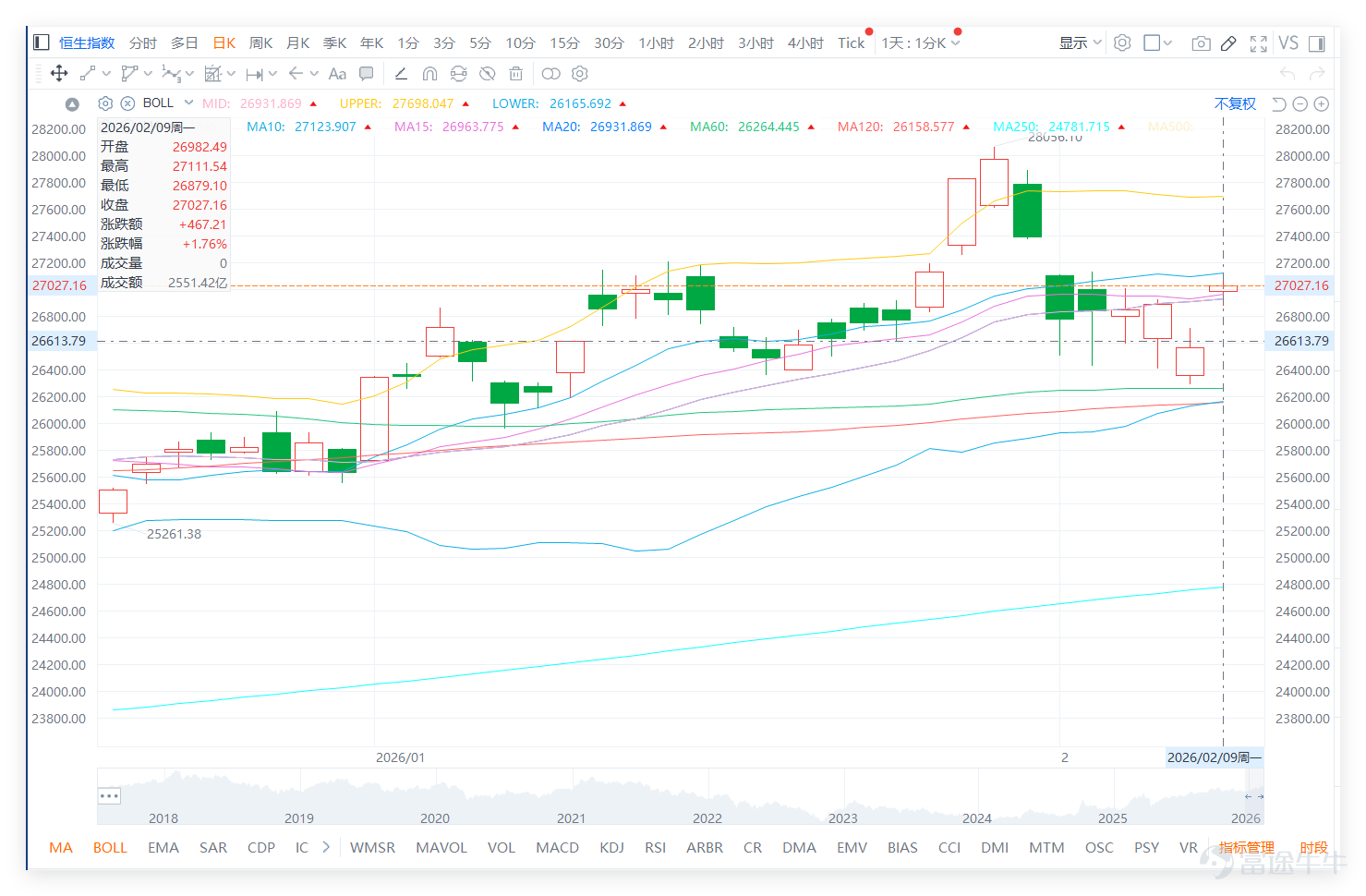Select the arrow annotation tool
This screenshot has height=896, width=1366.
296,73
